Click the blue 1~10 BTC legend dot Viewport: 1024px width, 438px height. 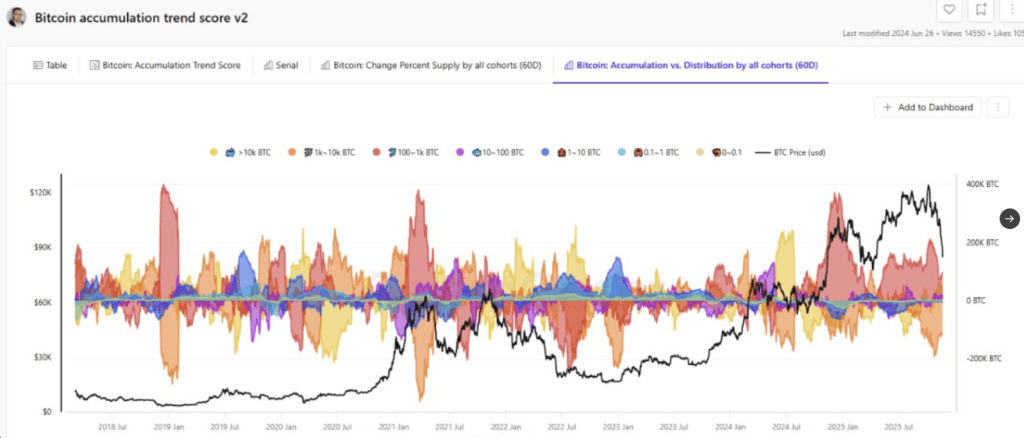tap(546, 152)
